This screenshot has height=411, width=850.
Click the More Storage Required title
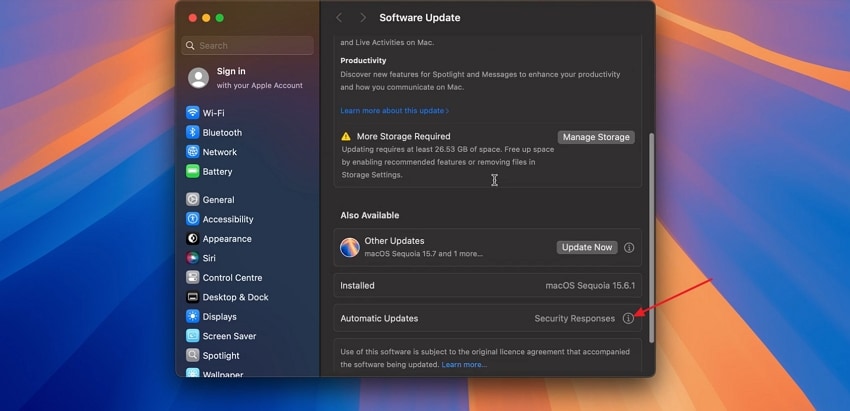403,137
